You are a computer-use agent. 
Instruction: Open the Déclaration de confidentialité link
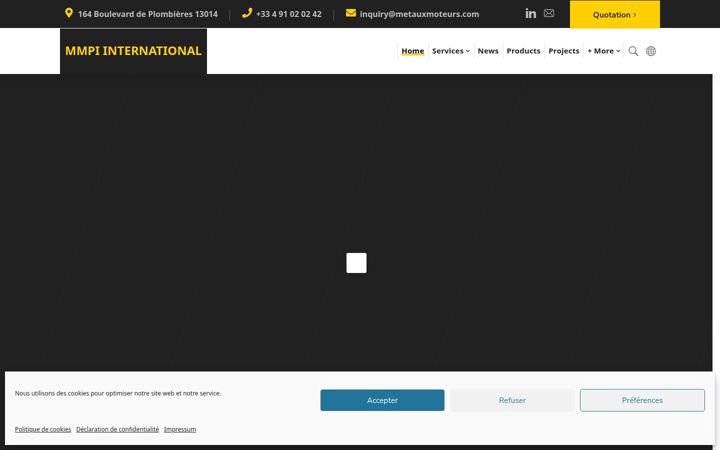(118, 429)
